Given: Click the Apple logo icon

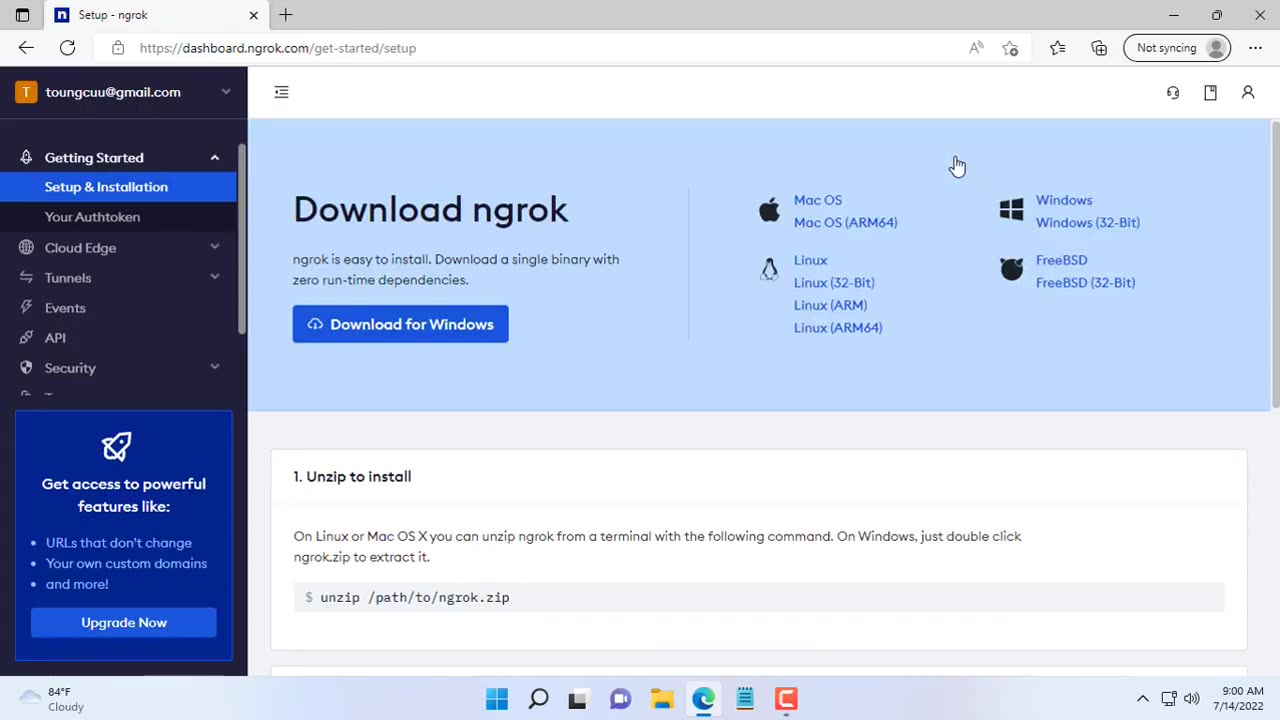Looking at the screenshot, I should coord(769,210).
